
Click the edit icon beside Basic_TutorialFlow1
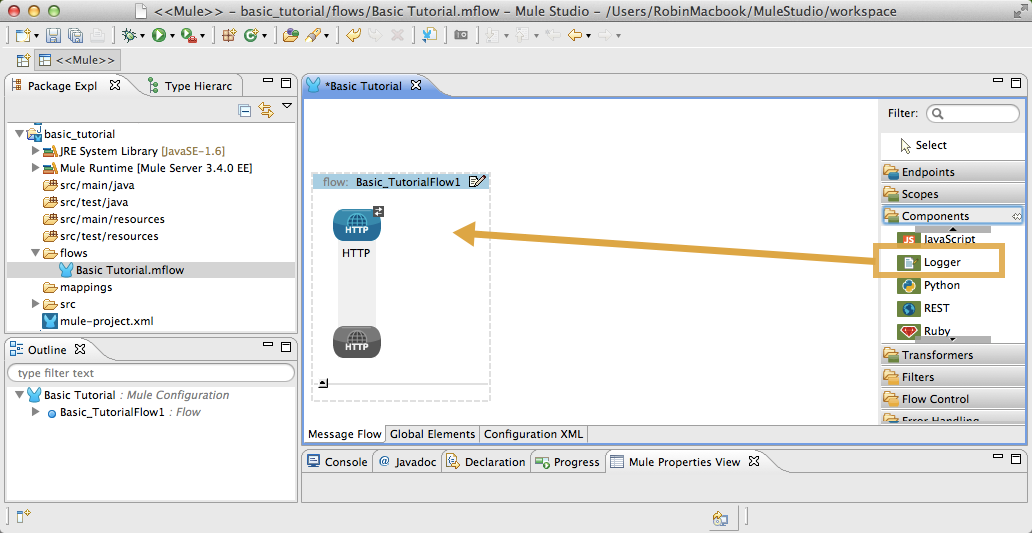(477, 182)
